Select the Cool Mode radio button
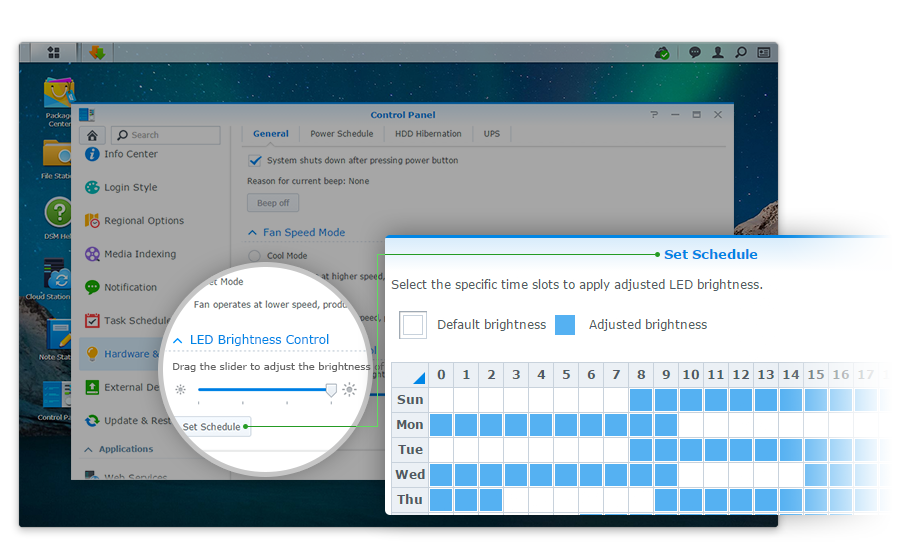 (x=254, y=256)
